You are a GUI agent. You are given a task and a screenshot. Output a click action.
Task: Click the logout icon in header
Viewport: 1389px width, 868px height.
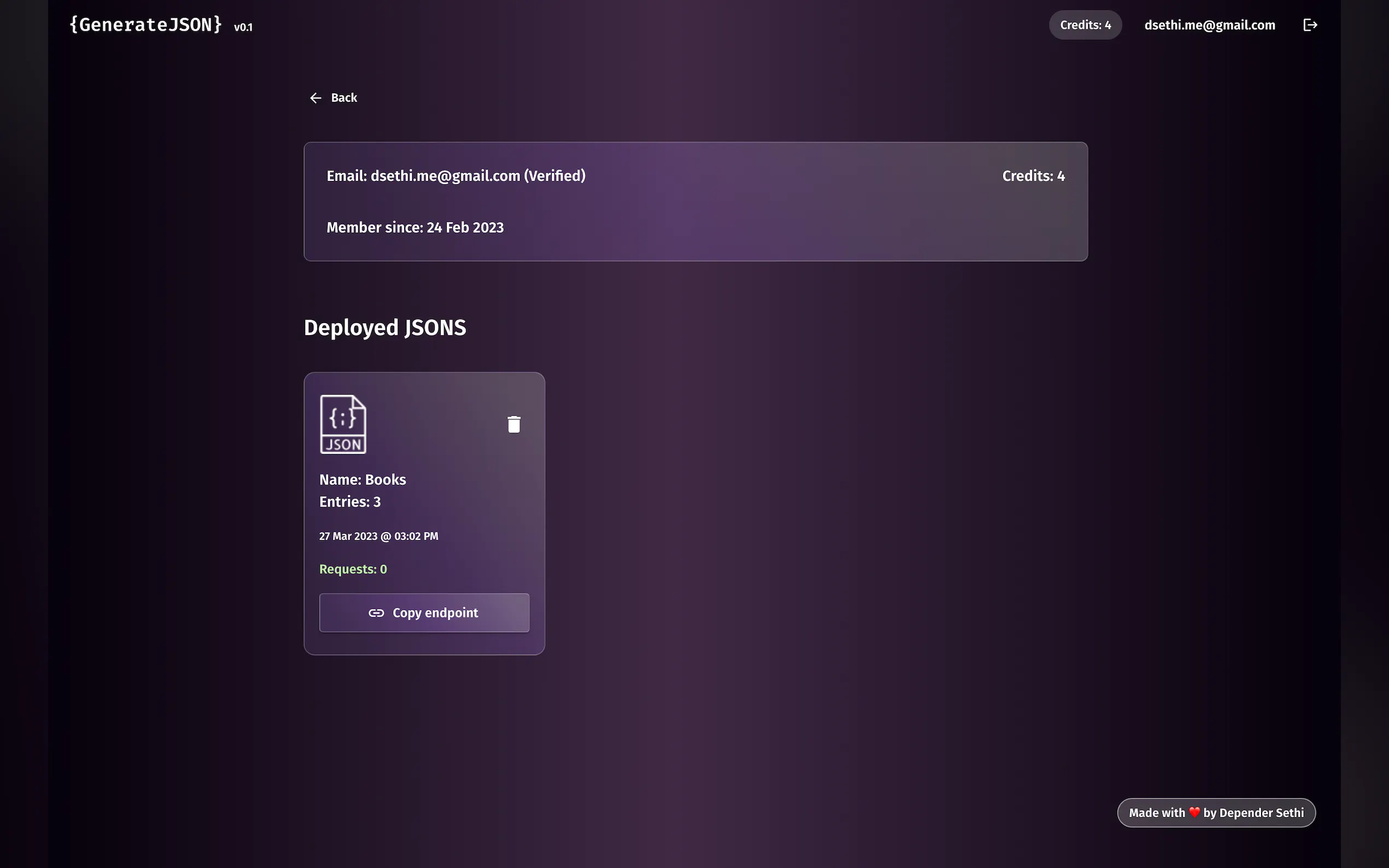pos(1310,25)
